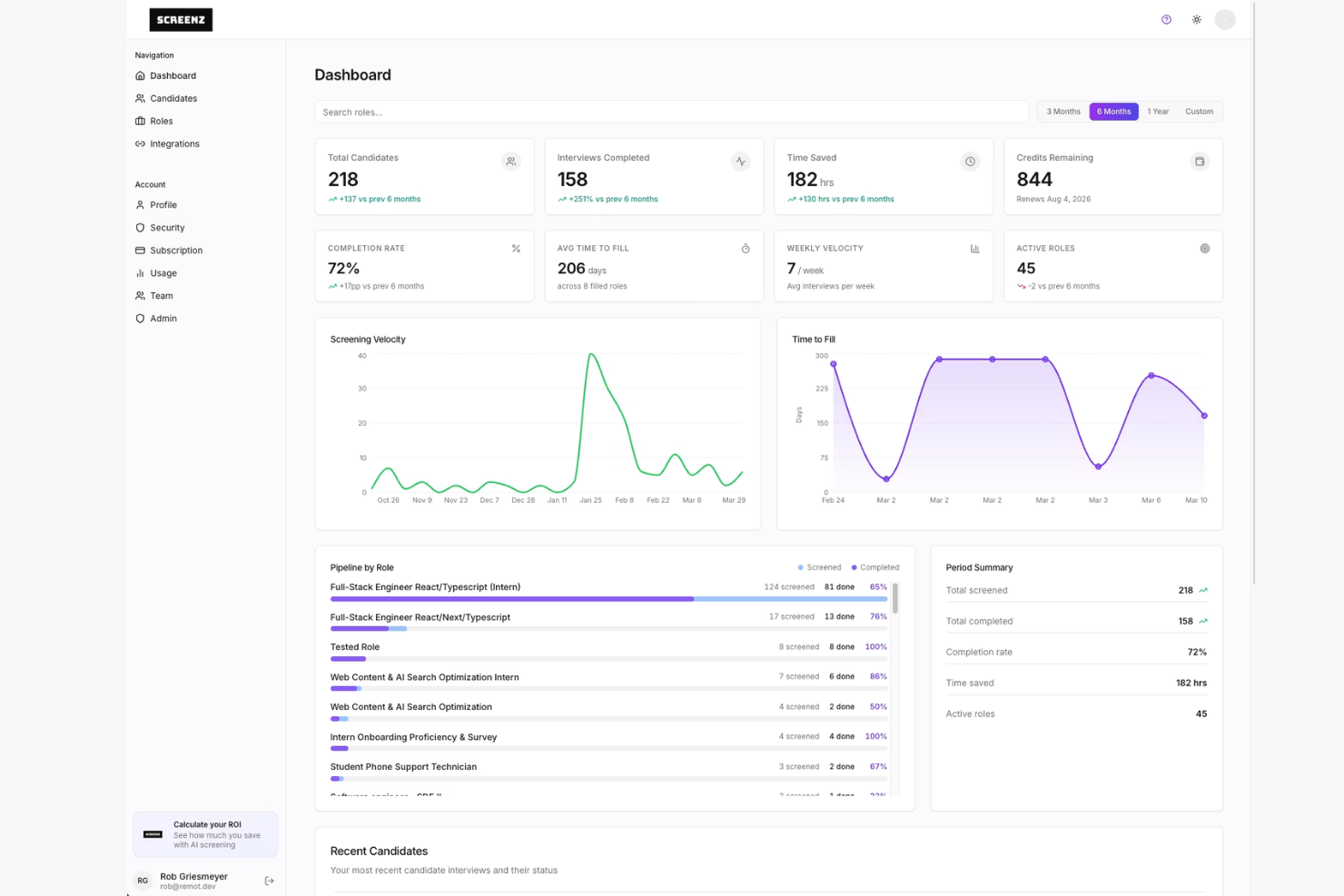Click the Total screened trend arrow in Period Summary
This screenshot has height=896, width=1344.
click(x=1203, y=591)
